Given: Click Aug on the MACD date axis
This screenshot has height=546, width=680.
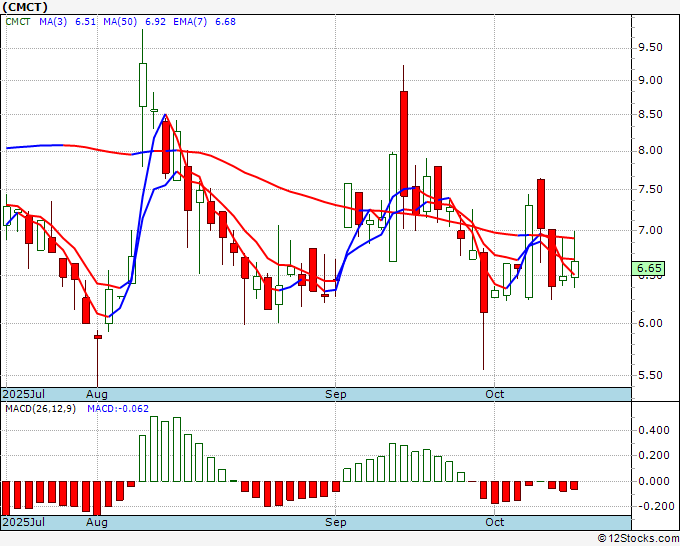Looking at the screenshot, I should click(97, 522).
